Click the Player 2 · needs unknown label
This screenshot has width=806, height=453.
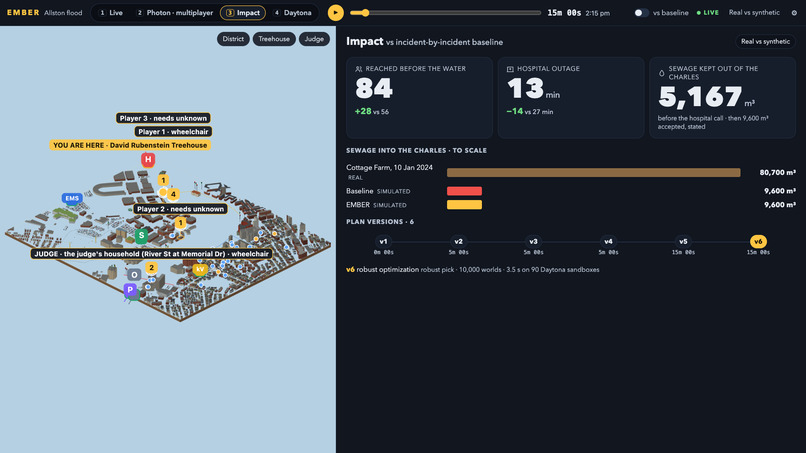point(180,209)
